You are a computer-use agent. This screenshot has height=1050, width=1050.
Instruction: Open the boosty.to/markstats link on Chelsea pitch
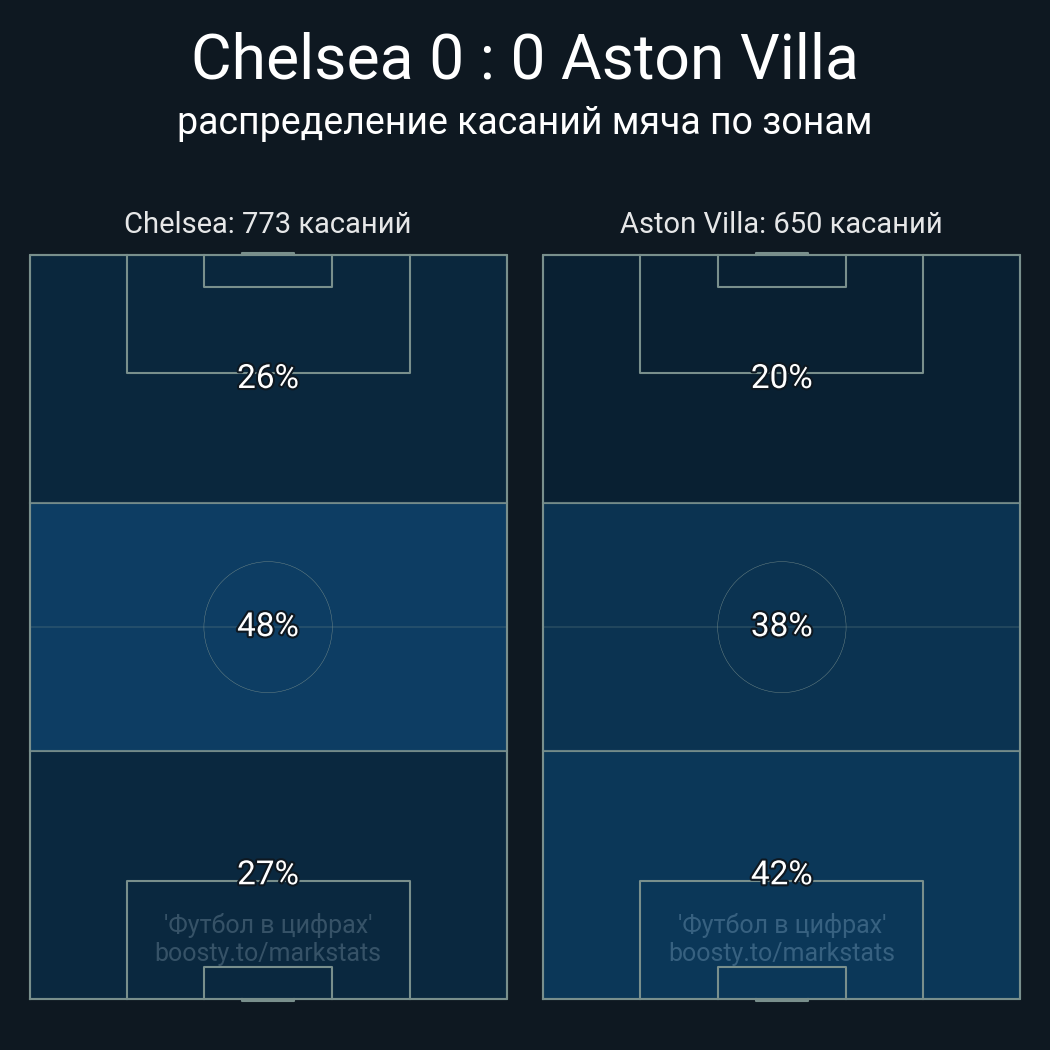268,952
